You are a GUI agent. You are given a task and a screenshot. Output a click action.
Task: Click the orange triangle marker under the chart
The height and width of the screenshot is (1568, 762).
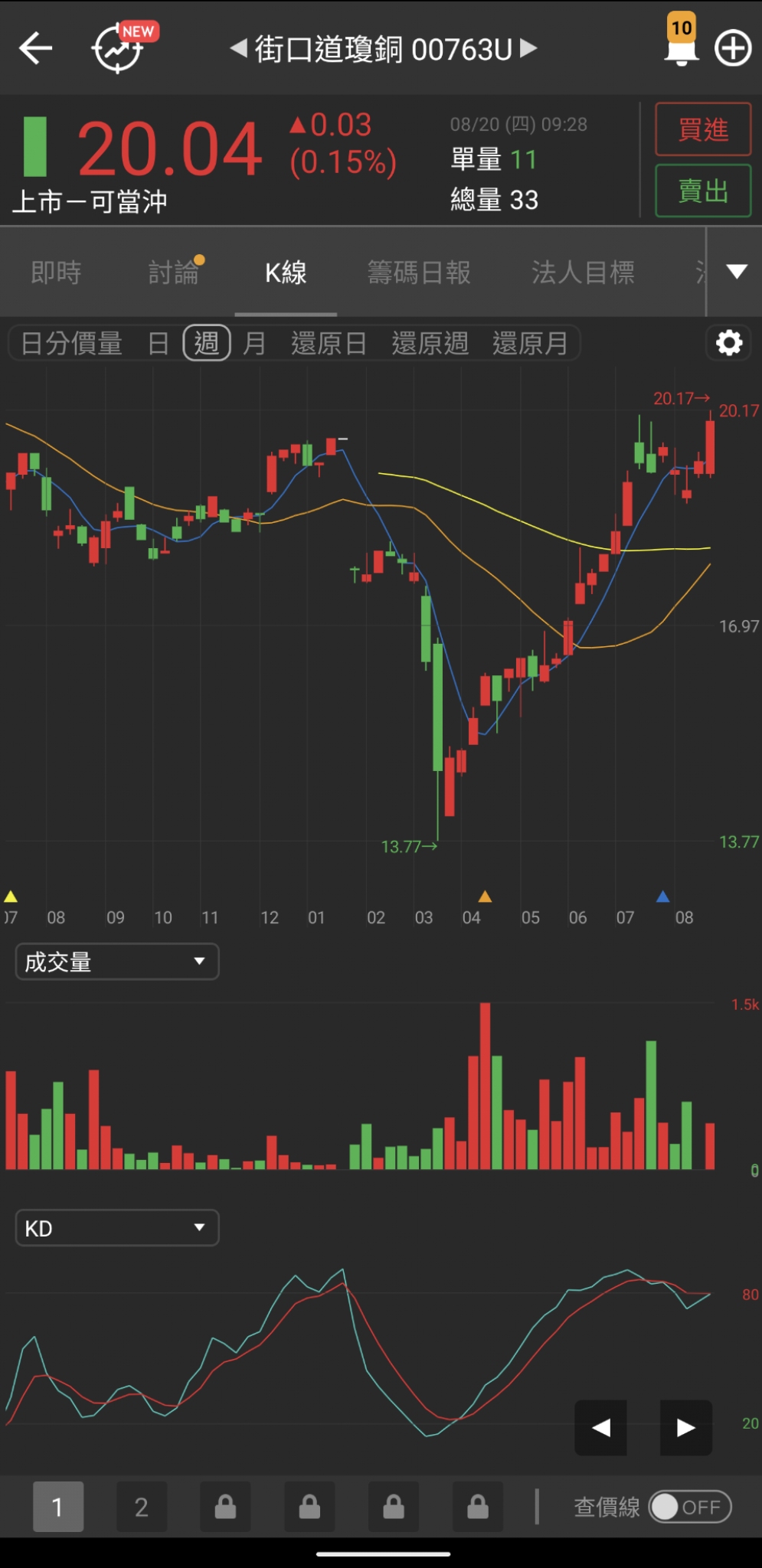[x=485, y=897]
